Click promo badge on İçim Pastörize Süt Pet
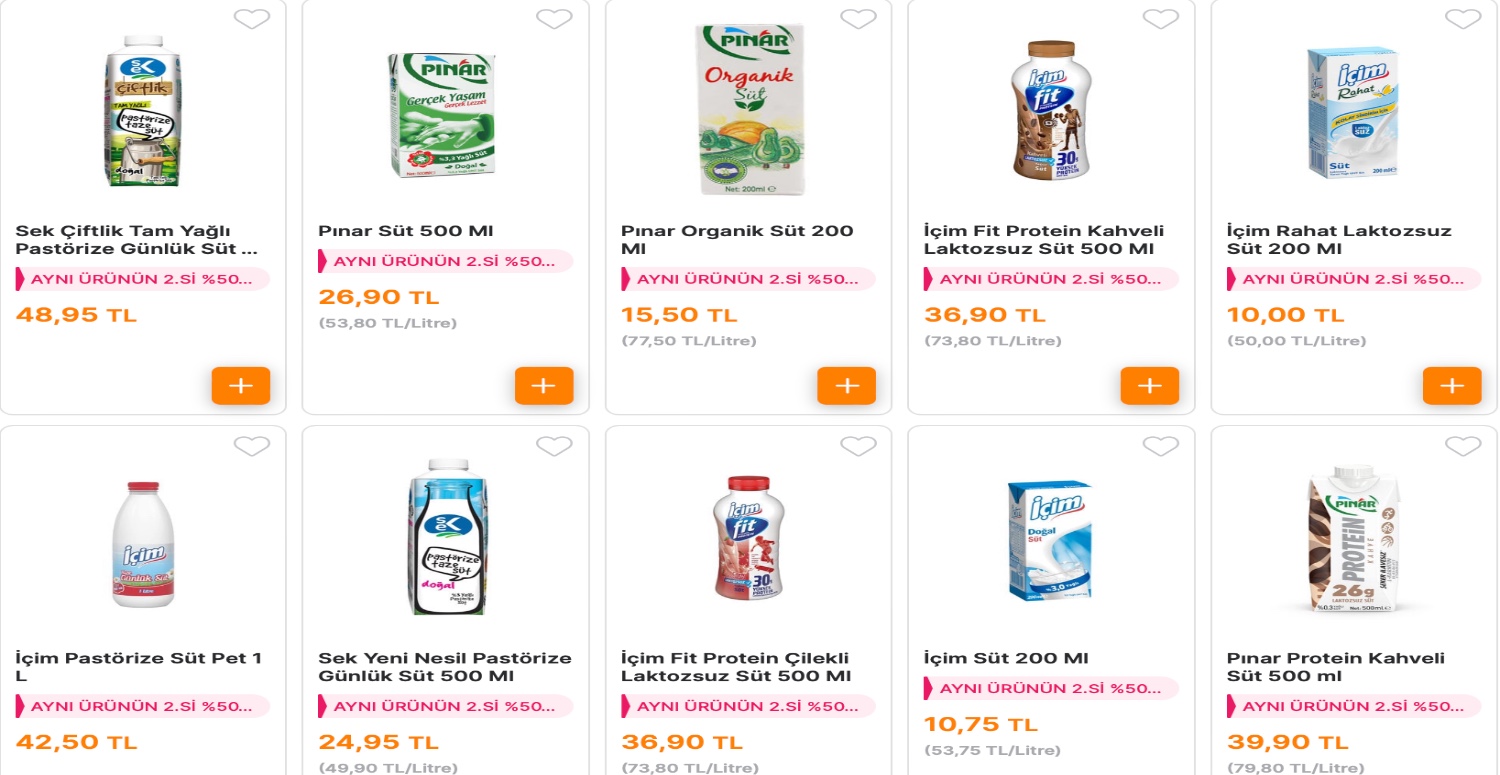This screenshot has width=1500, height=775. click(142, 706)
